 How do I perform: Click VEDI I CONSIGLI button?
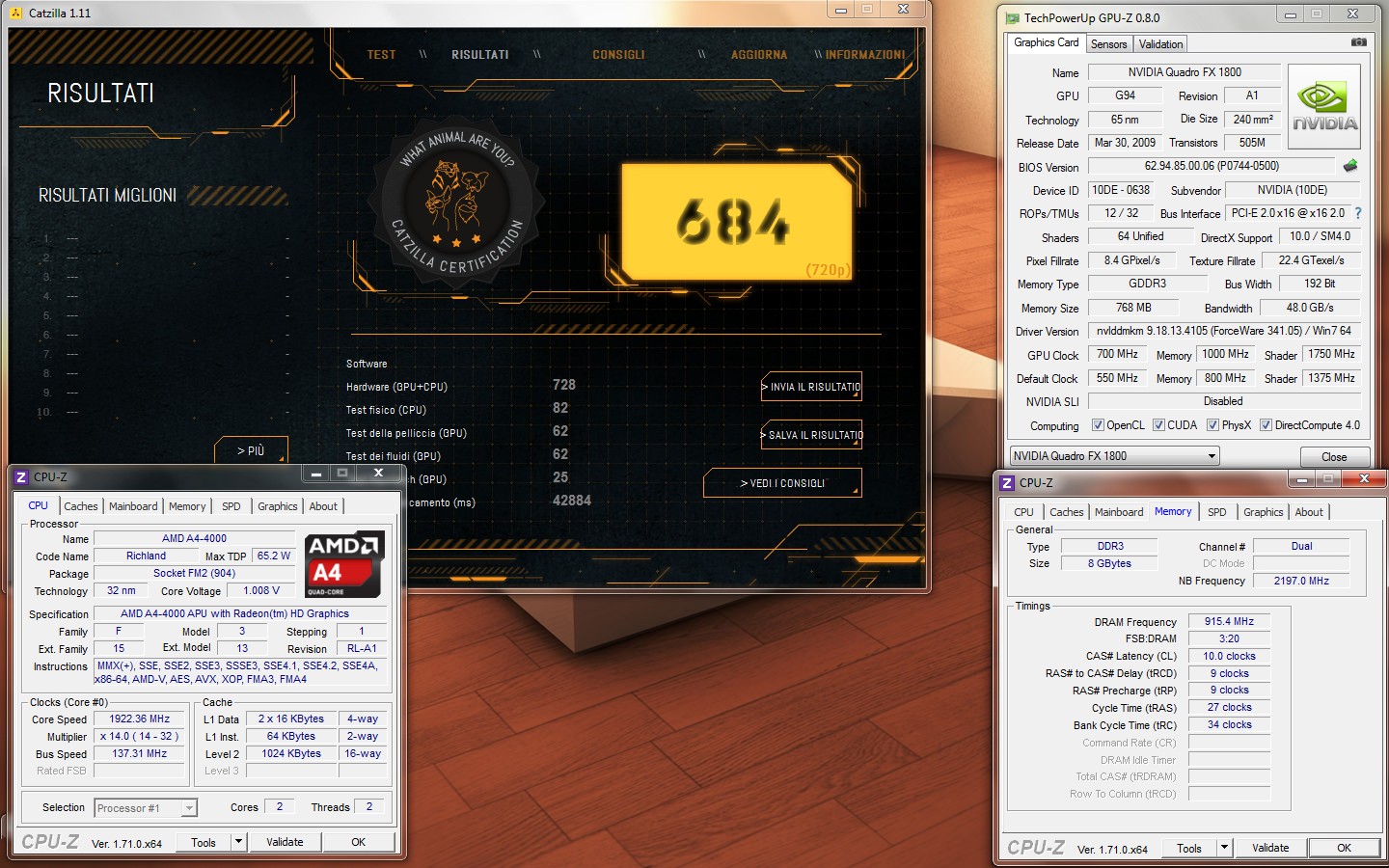782,483
